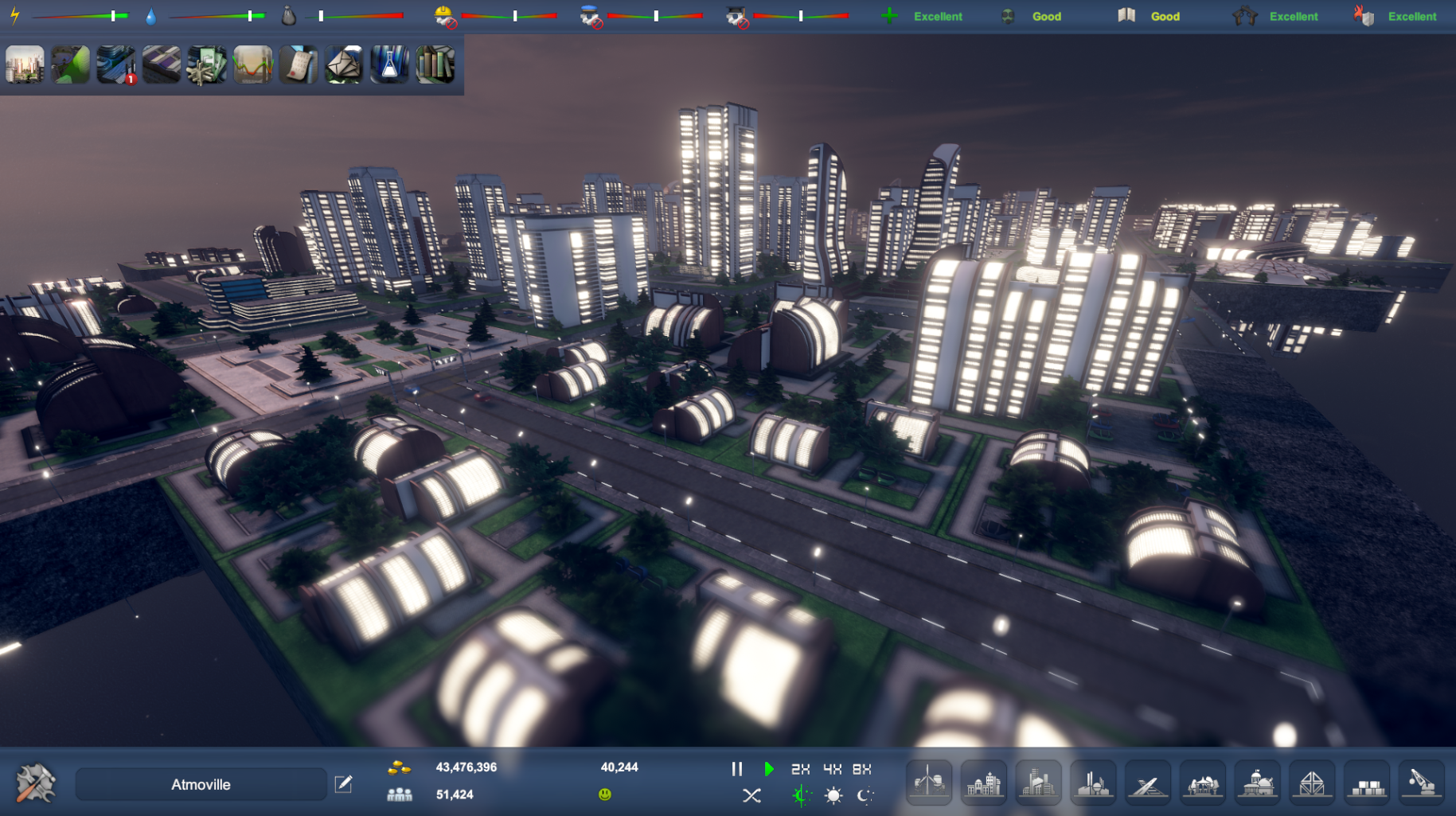Open the city overview icon in the top toolbar
Image resolution: width=1456 pixels, height=816 pixels.
coord(25,64)
